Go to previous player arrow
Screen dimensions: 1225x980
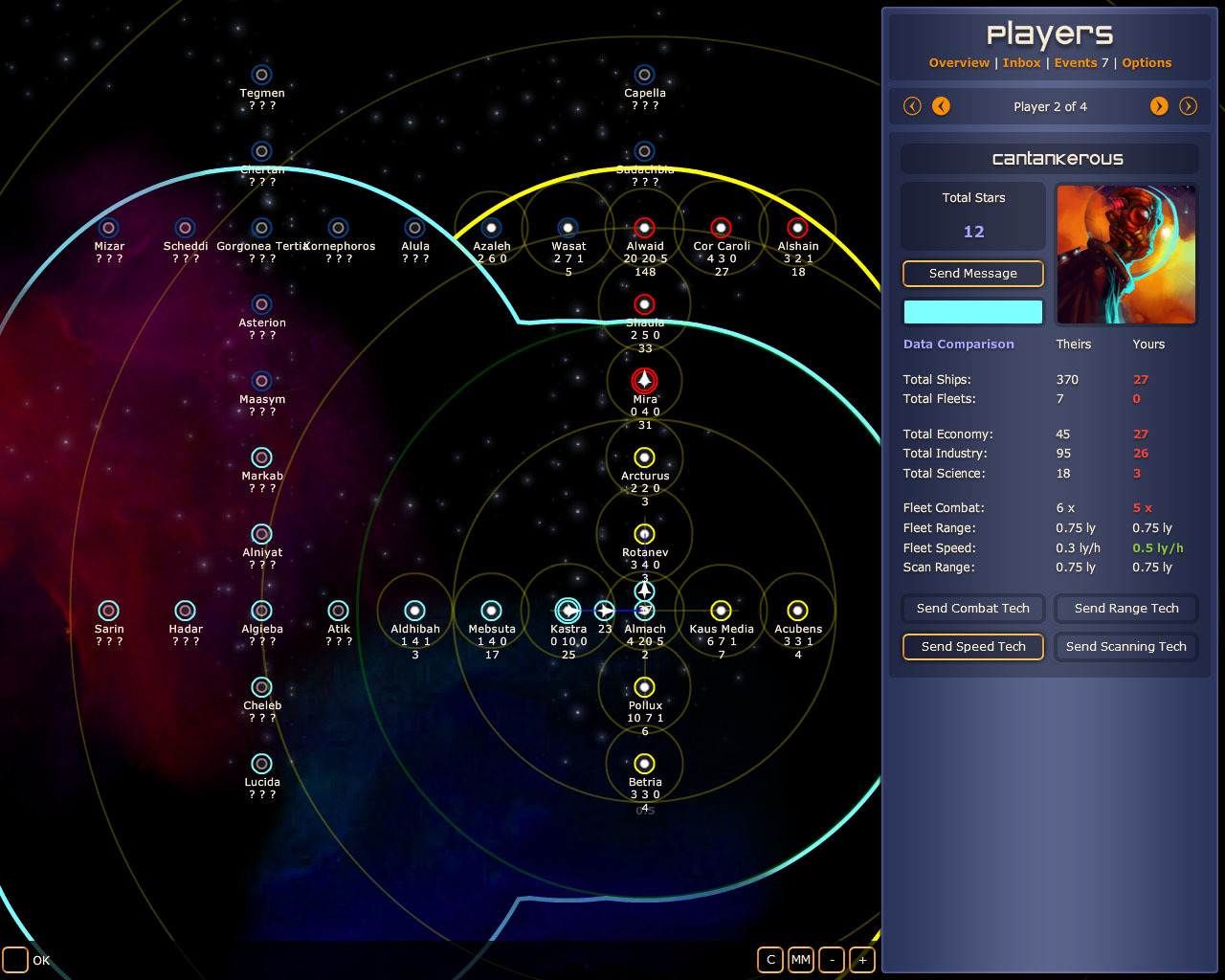pyautogui.click(x=941, y=106)
